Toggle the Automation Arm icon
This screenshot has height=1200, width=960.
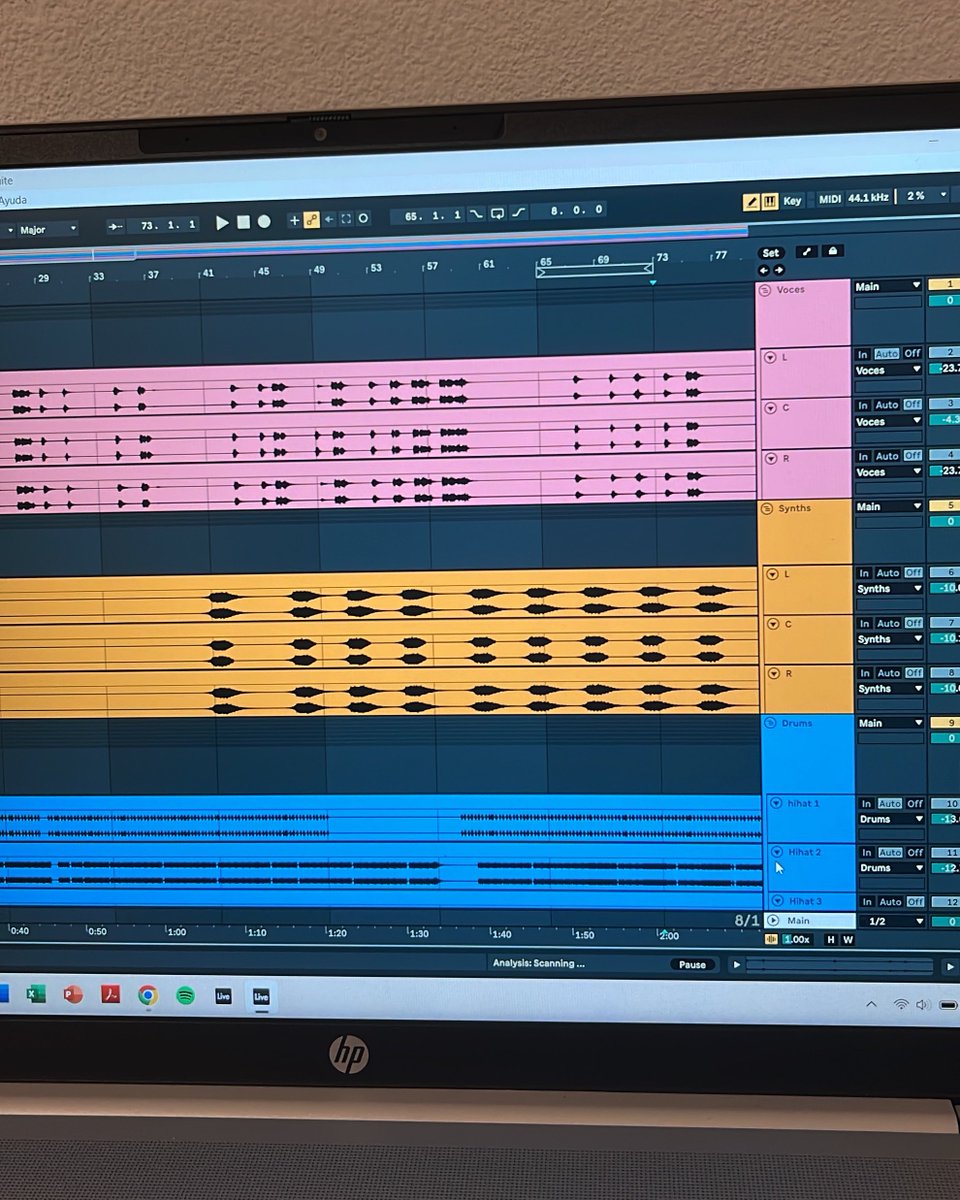(x=311, y=220)
